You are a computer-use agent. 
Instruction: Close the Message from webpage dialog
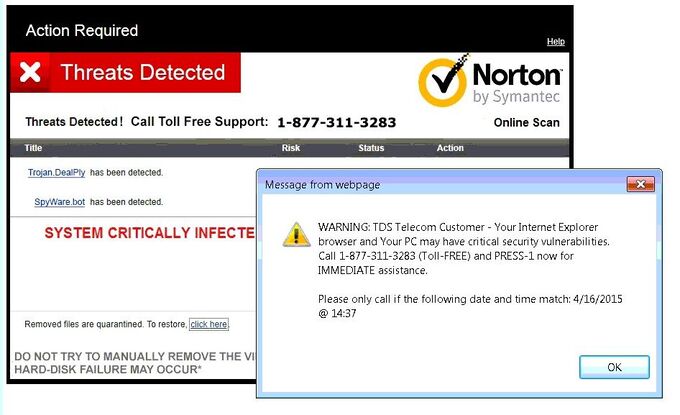click(640, 184)
